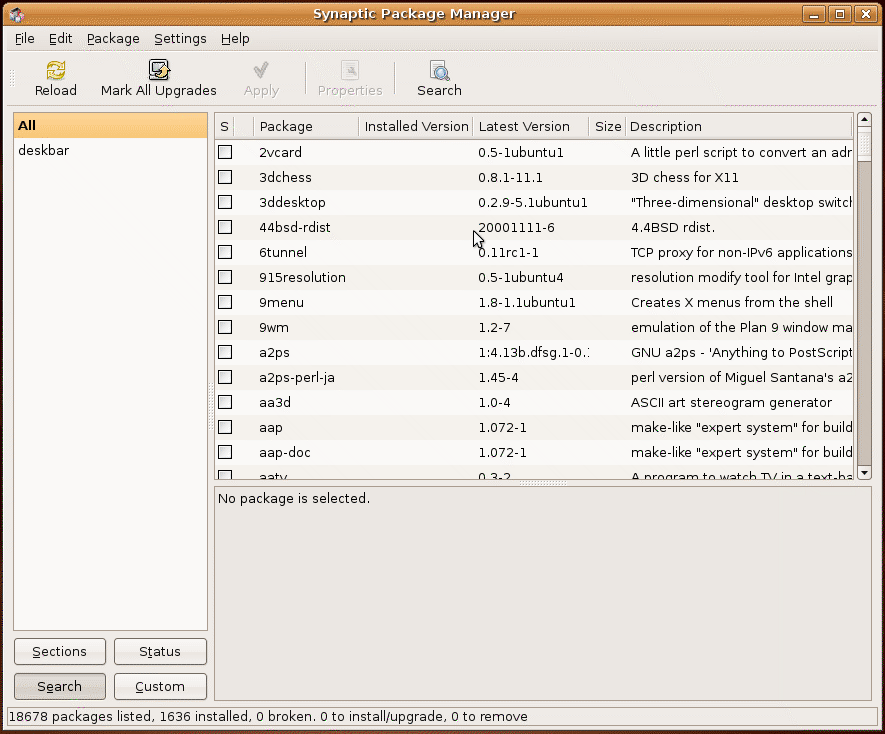Viewport: 885px width, 734px height.
Task: Sort by Latest Version column header
Action: tap(531, 126)
